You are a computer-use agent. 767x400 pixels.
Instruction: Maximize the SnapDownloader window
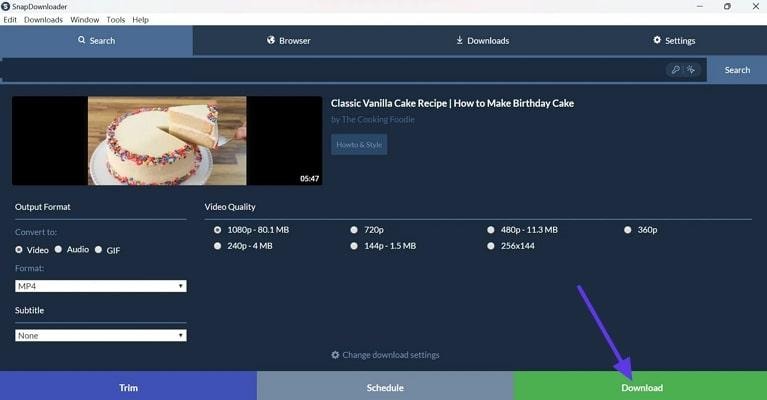[x=727, y=6]
